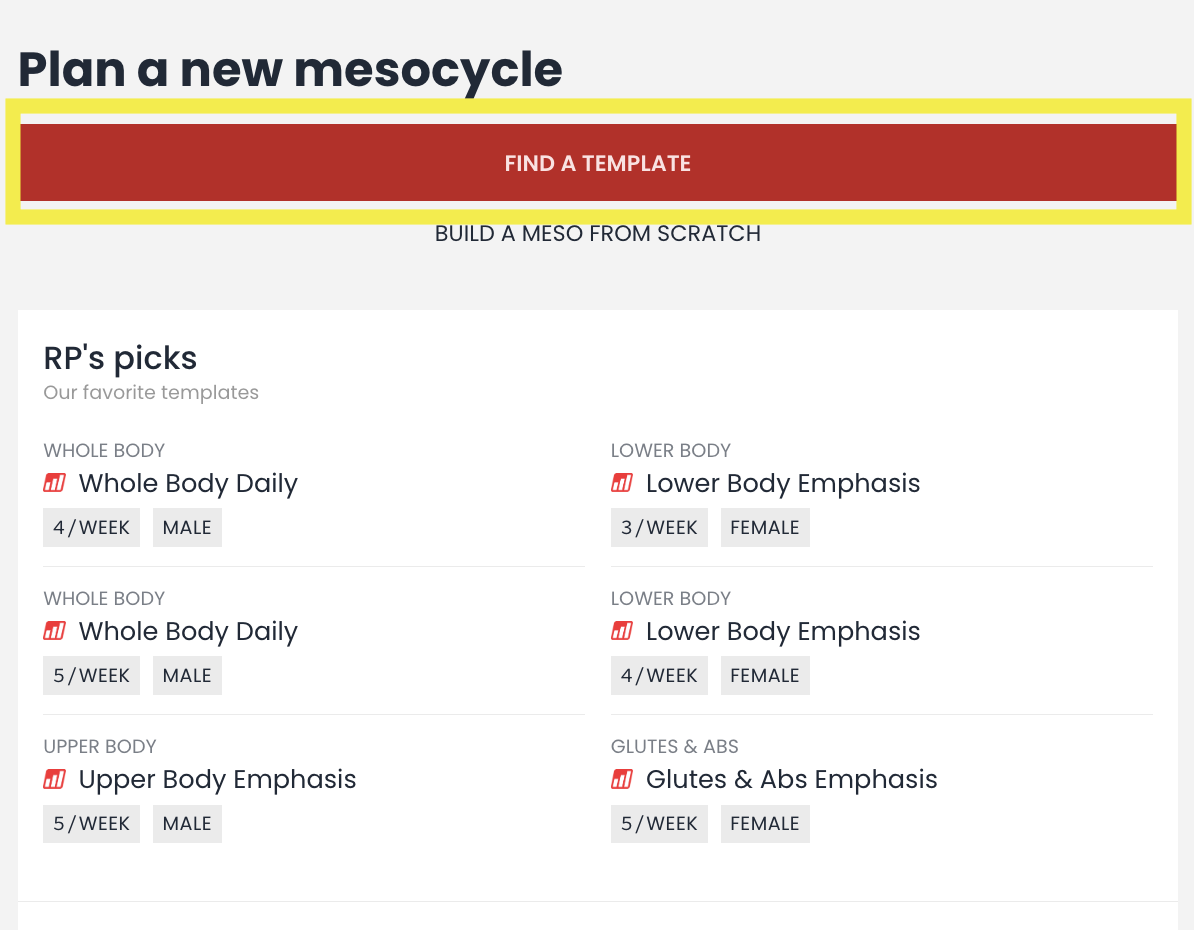Viewport: 1194px width, 930px height.
Task: Open the Upper Body Emphasis template
Action: (x=217, y=780)
